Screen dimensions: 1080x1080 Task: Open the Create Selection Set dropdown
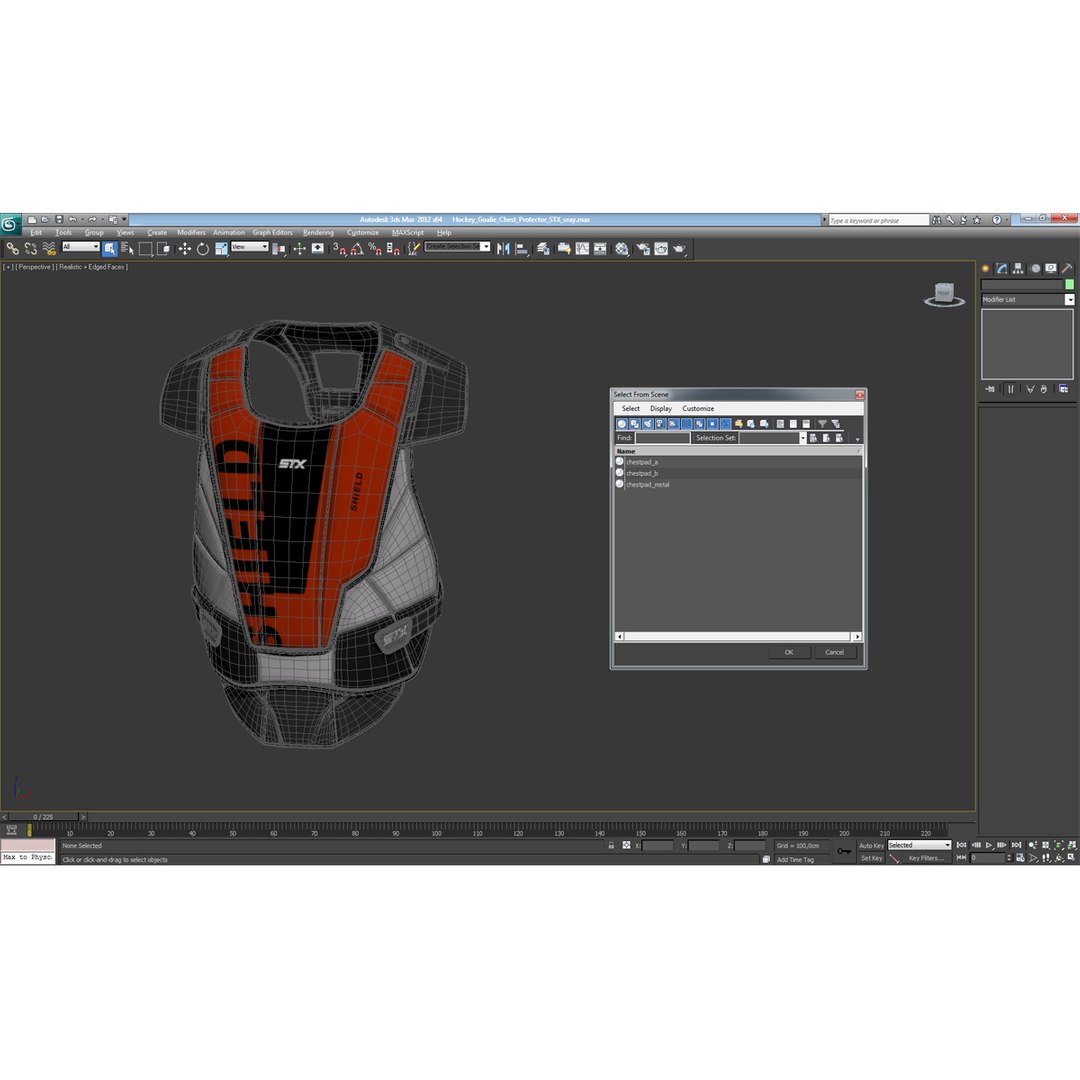click(457, 247)
